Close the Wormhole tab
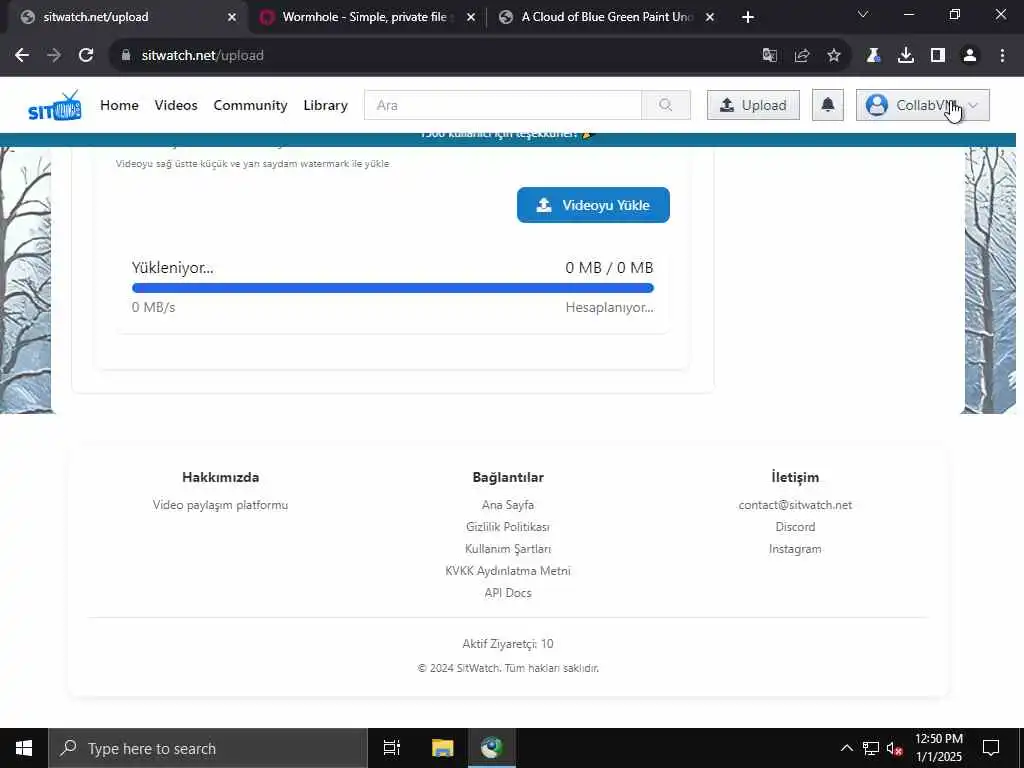1024x768 pixels. 471,17
